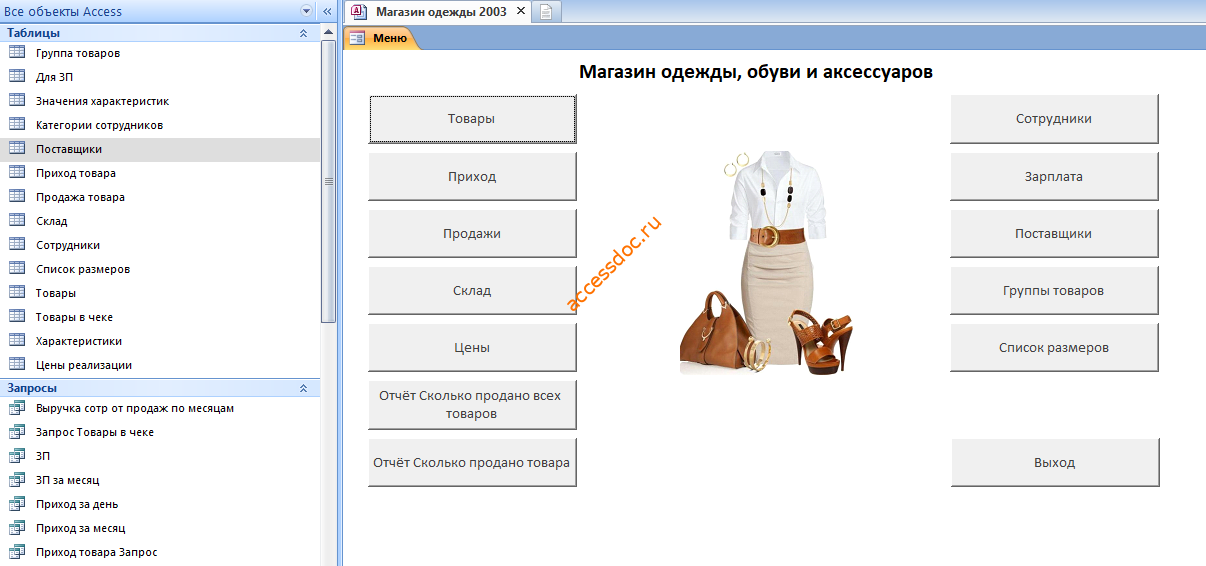The image size is (1206, 566).
Task: Select Выручка сотр от продаж по месяцам query
Action: tap(135, 408)
